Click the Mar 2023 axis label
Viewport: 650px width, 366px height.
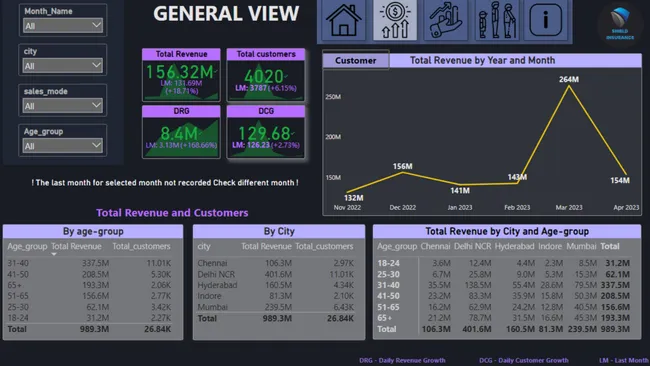coord(569,207)
